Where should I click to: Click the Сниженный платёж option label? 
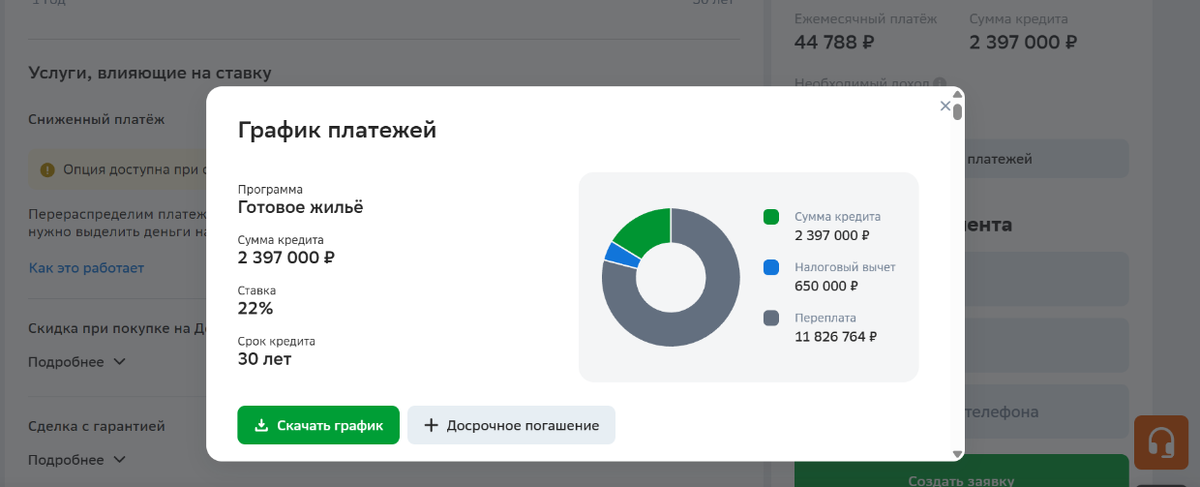click(96, 119)
